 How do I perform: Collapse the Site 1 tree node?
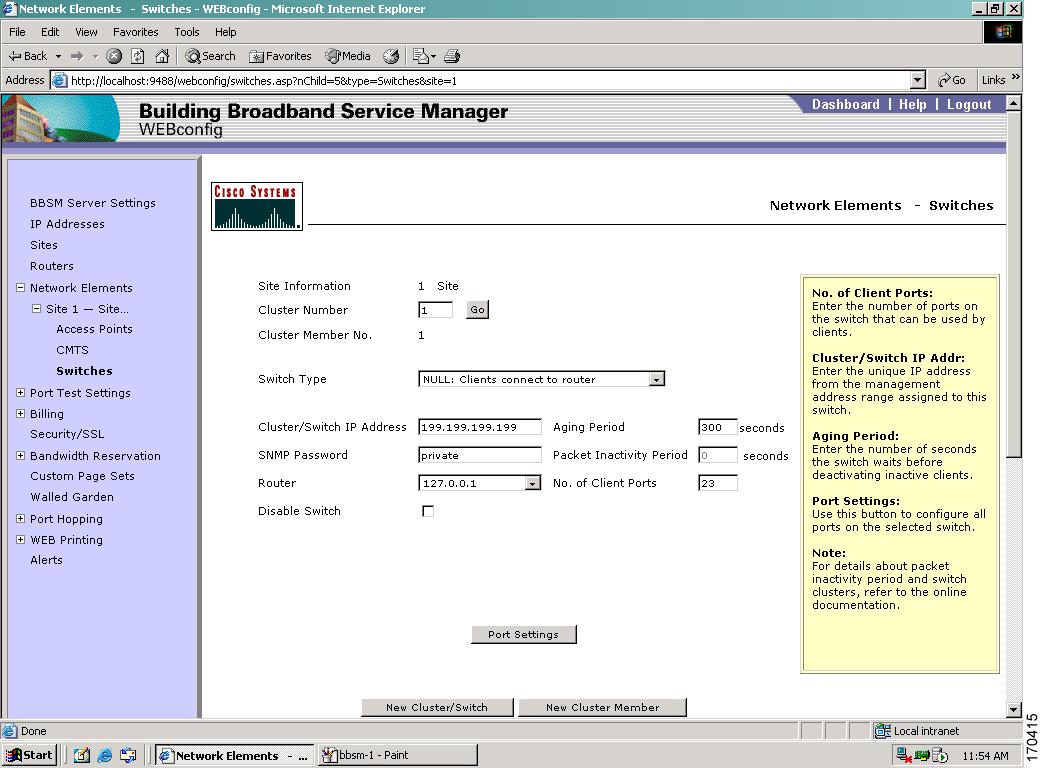click(x=37, y=308)
